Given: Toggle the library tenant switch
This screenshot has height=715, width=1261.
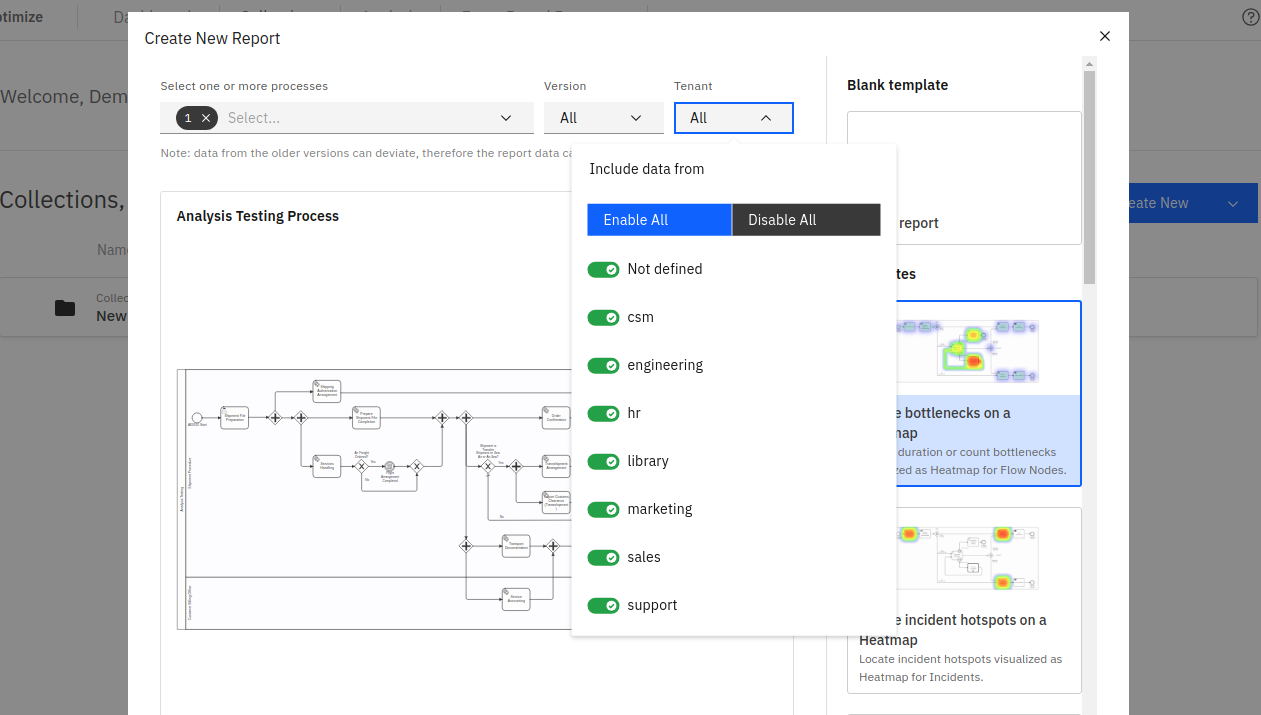Looking at the screenshot, I should (x=603, y=462).
